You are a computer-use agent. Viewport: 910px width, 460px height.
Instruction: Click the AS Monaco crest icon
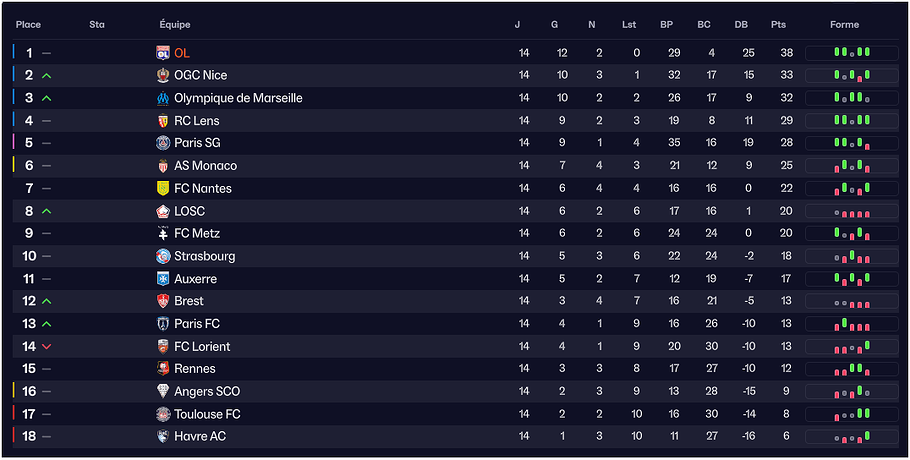click(x=163, y=166)
